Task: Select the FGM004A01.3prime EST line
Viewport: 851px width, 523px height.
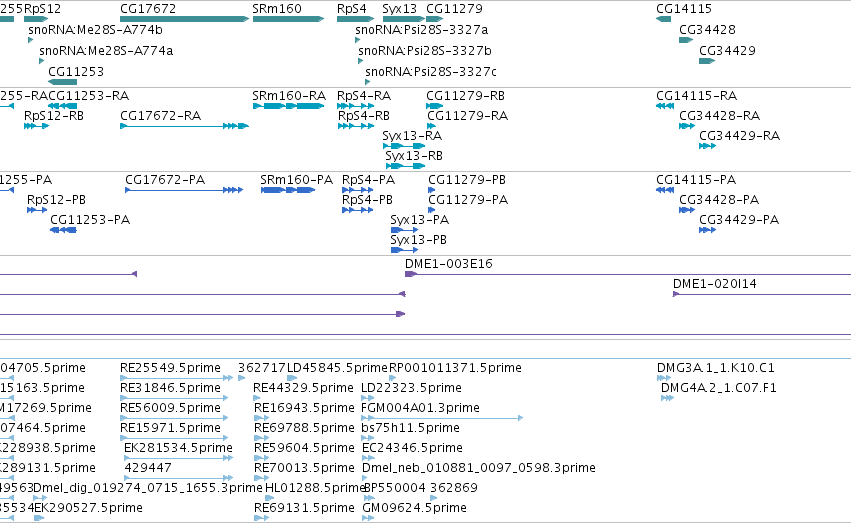Action: pos(442,418)
